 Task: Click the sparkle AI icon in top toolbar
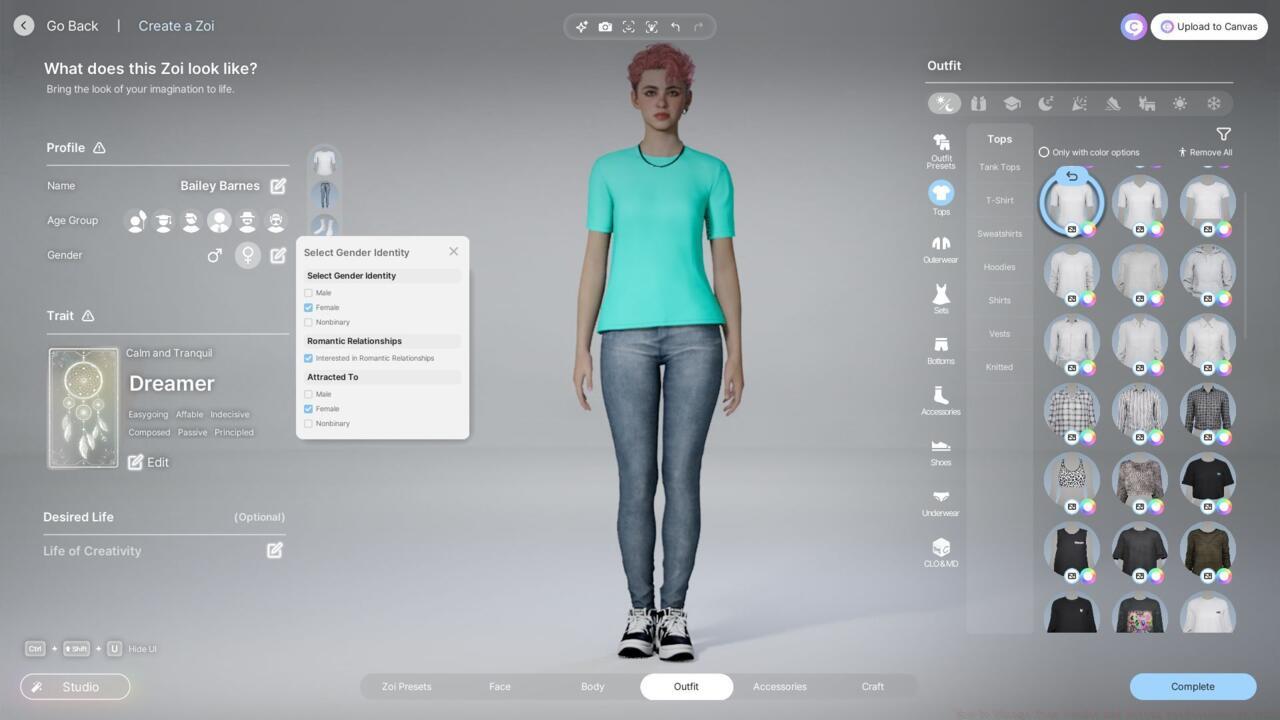click(x=581, y=27)
